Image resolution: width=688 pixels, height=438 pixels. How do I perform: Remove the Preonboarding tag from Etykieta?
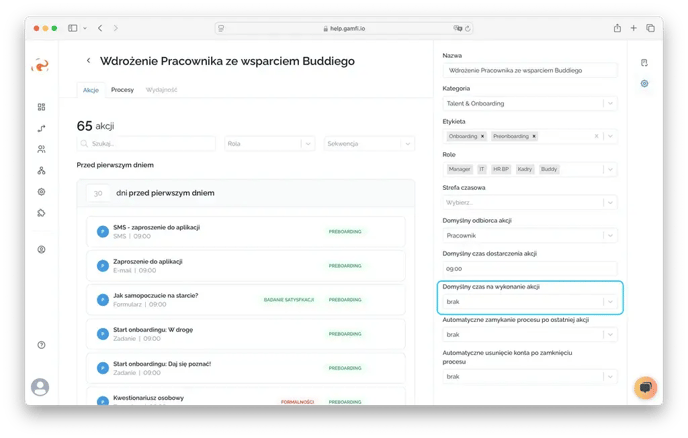534,136
